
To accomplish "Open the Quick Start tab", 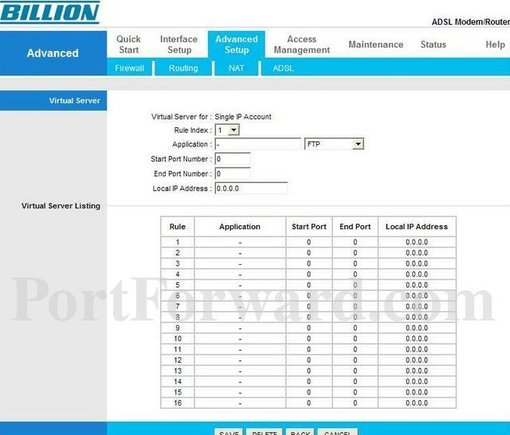I will pyautogui.click(x=129, y=44).
